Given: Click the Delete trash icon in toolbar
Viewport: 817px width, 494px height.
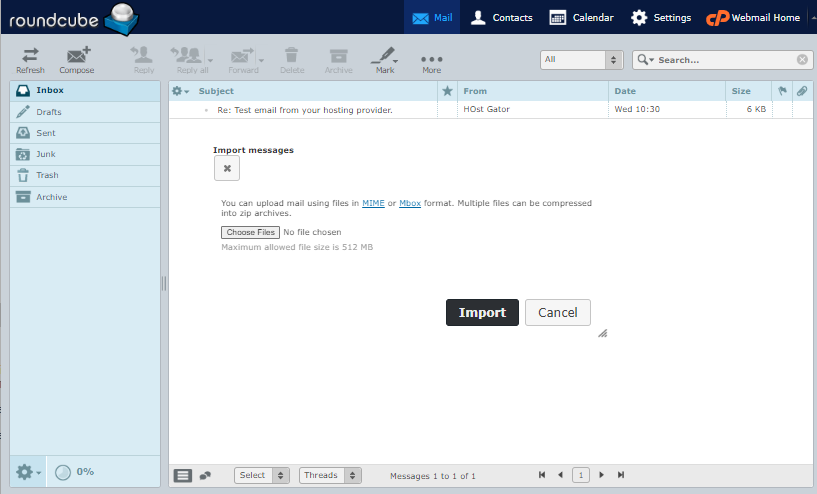Looking at the screenshot, I should coord(292,60).
